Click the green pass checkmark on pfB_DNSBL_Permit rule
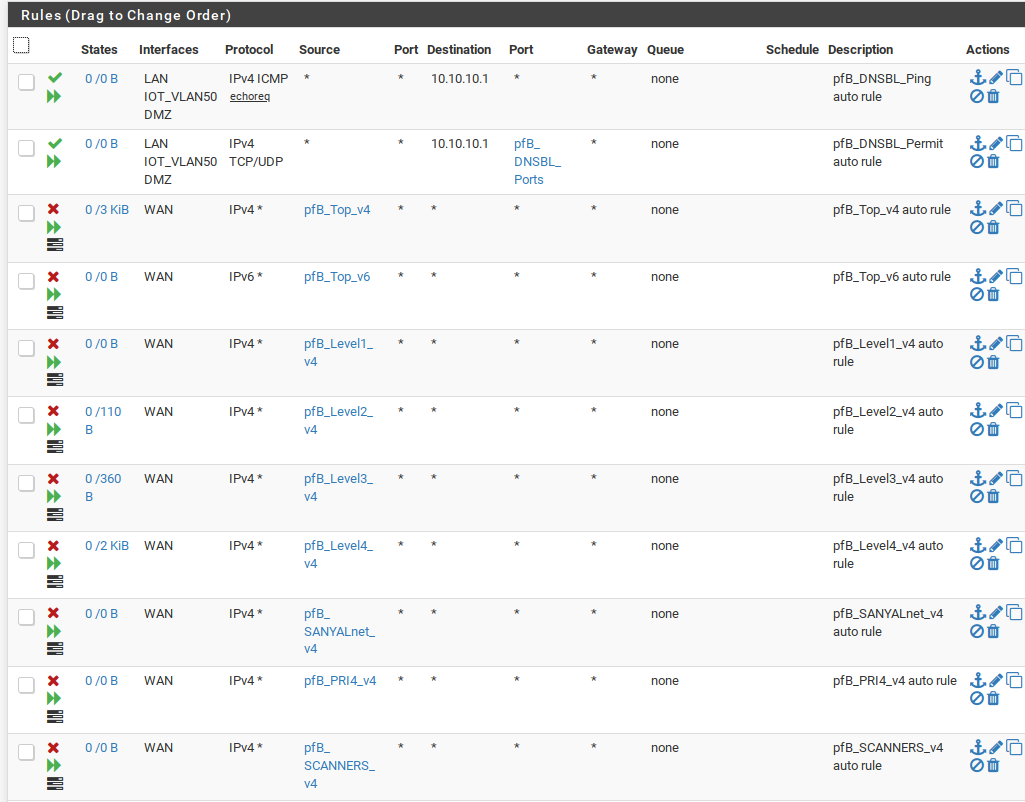1025x802 pixels. (x=54, y=144)
